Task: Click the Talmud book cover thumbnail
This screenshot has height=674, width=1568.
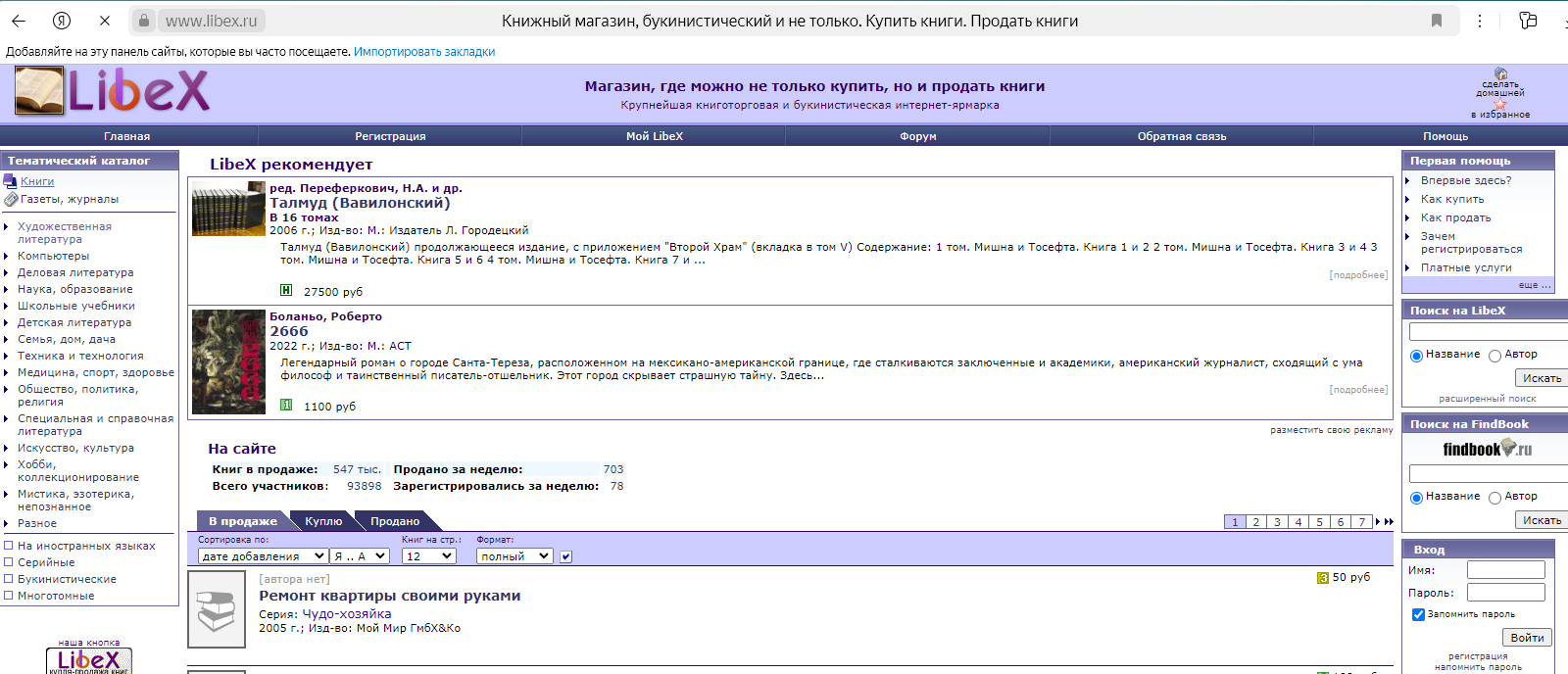Action: (x=228, y=209)
